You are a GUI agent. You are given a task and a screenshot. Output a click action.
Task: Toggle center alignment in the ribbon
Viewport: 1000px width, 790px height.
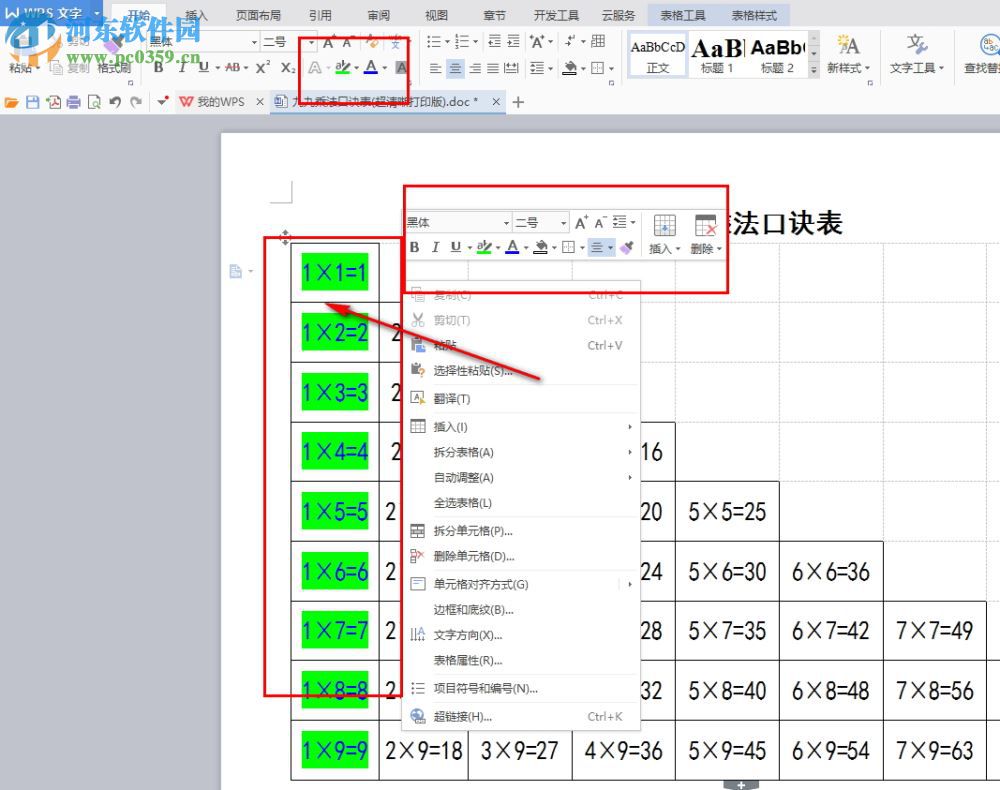coord(454,68)
